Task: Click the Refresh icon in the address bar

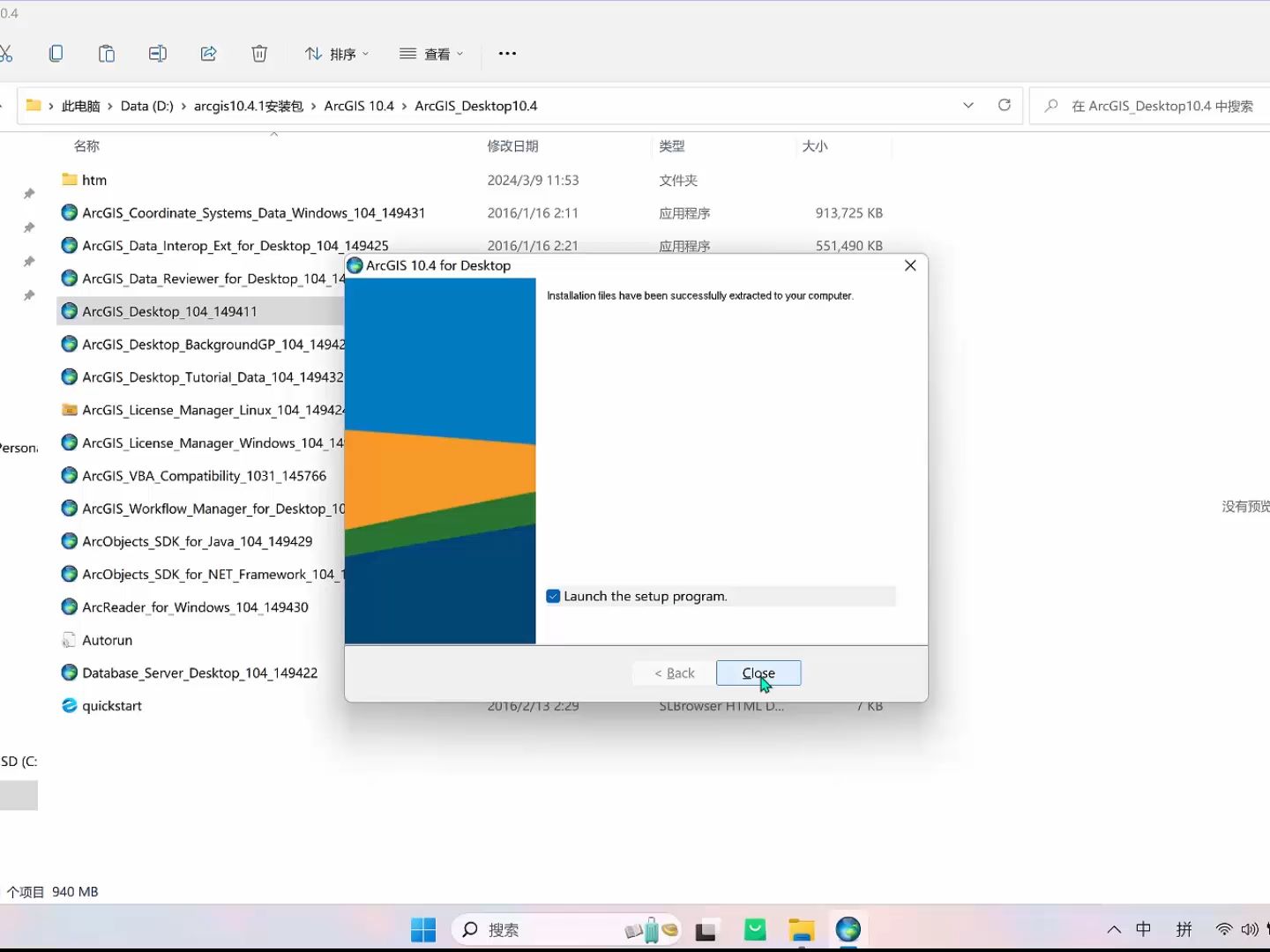Action: [x=1005, y=105]
